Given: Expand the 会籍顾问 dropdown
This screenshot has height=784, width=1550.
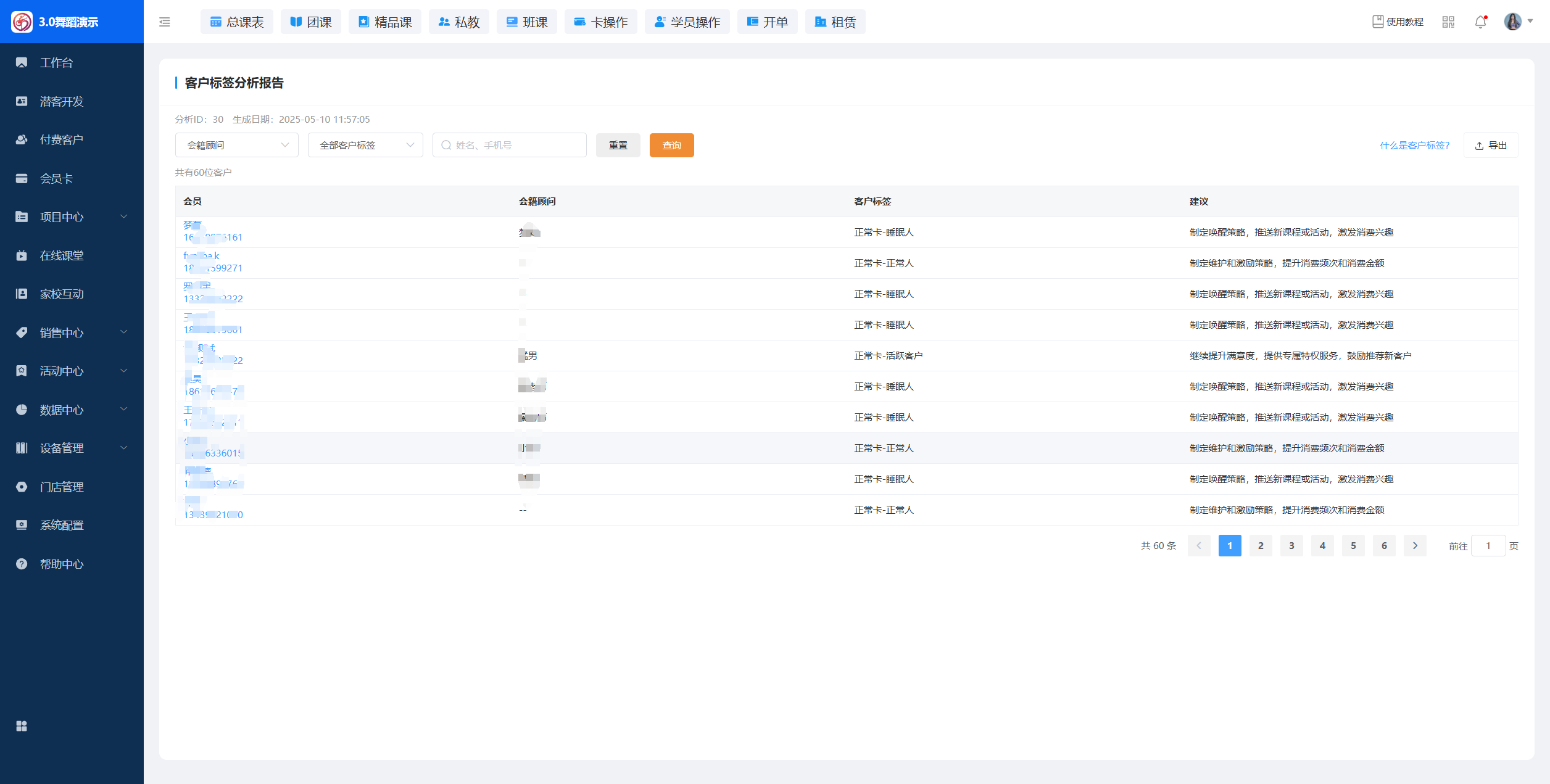Looking at the screenshot, I should (x=237, y=146).
